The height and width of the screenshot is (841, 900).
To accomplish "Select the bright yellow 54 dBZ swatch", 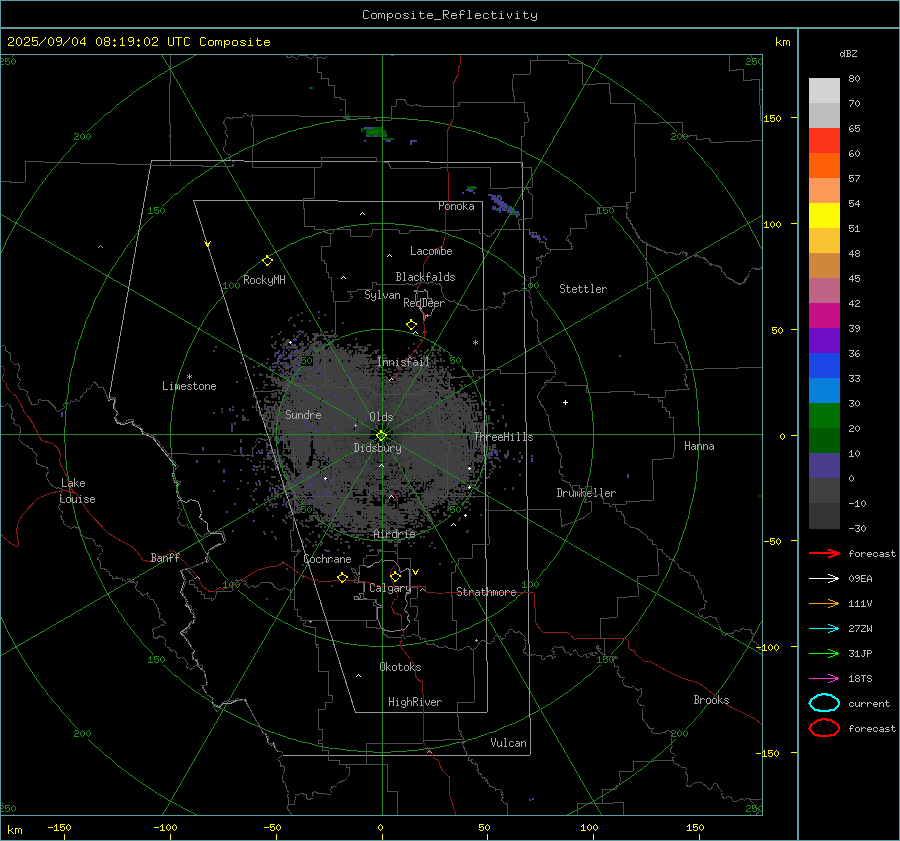I will [824, 215].
